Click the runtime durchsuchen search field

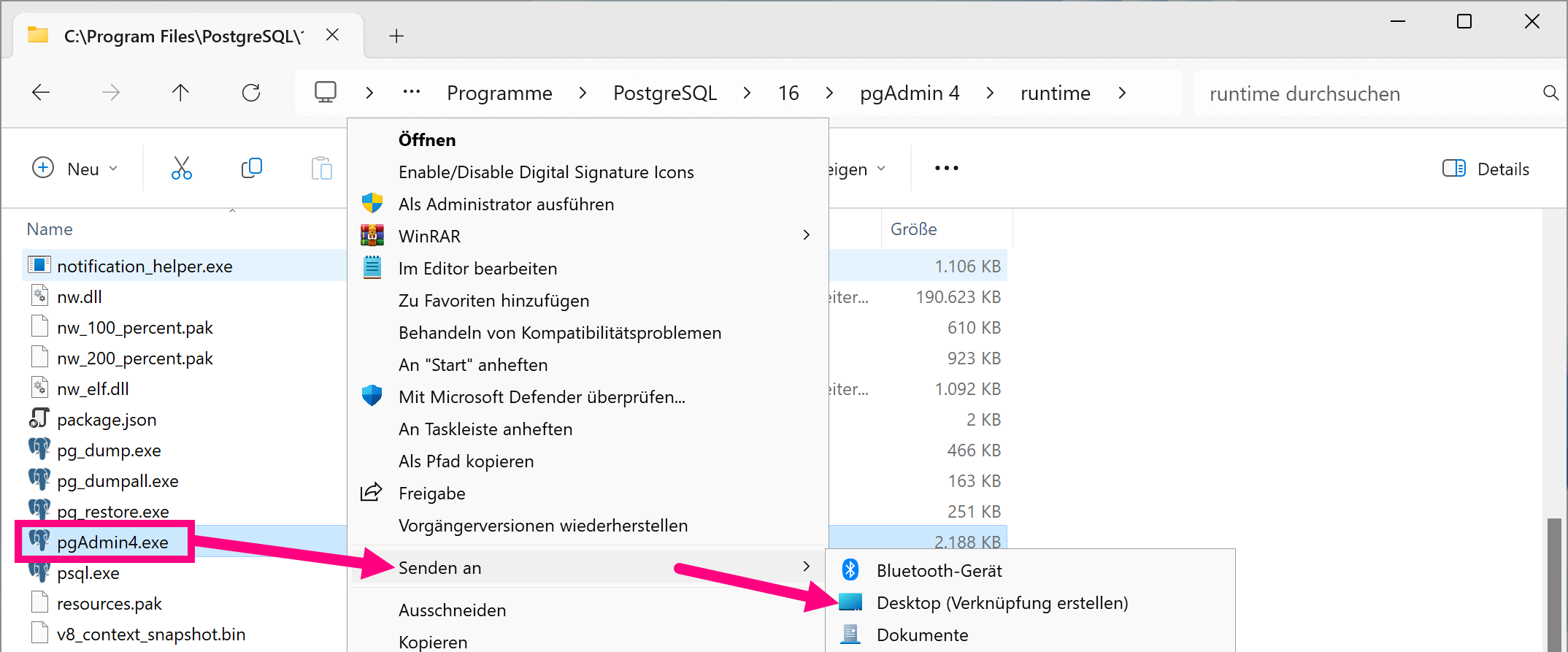click(x=1365, y=93)
